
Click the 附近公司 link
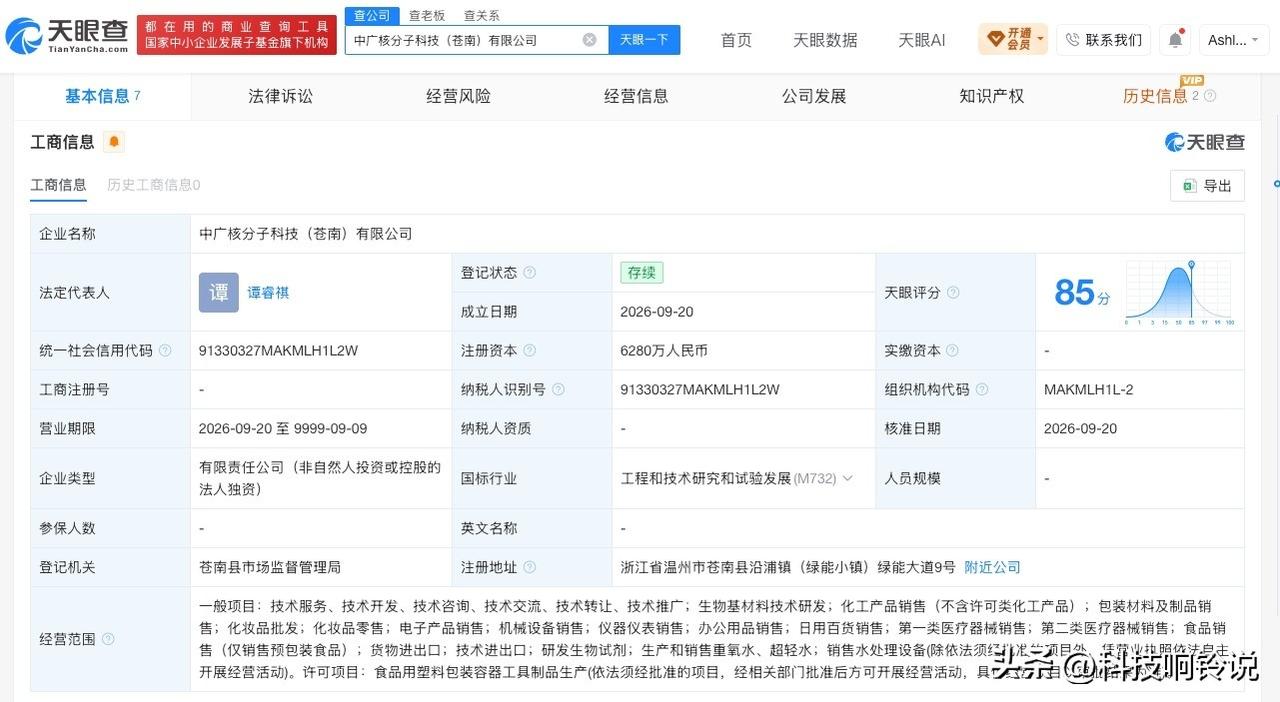(992, 567)
